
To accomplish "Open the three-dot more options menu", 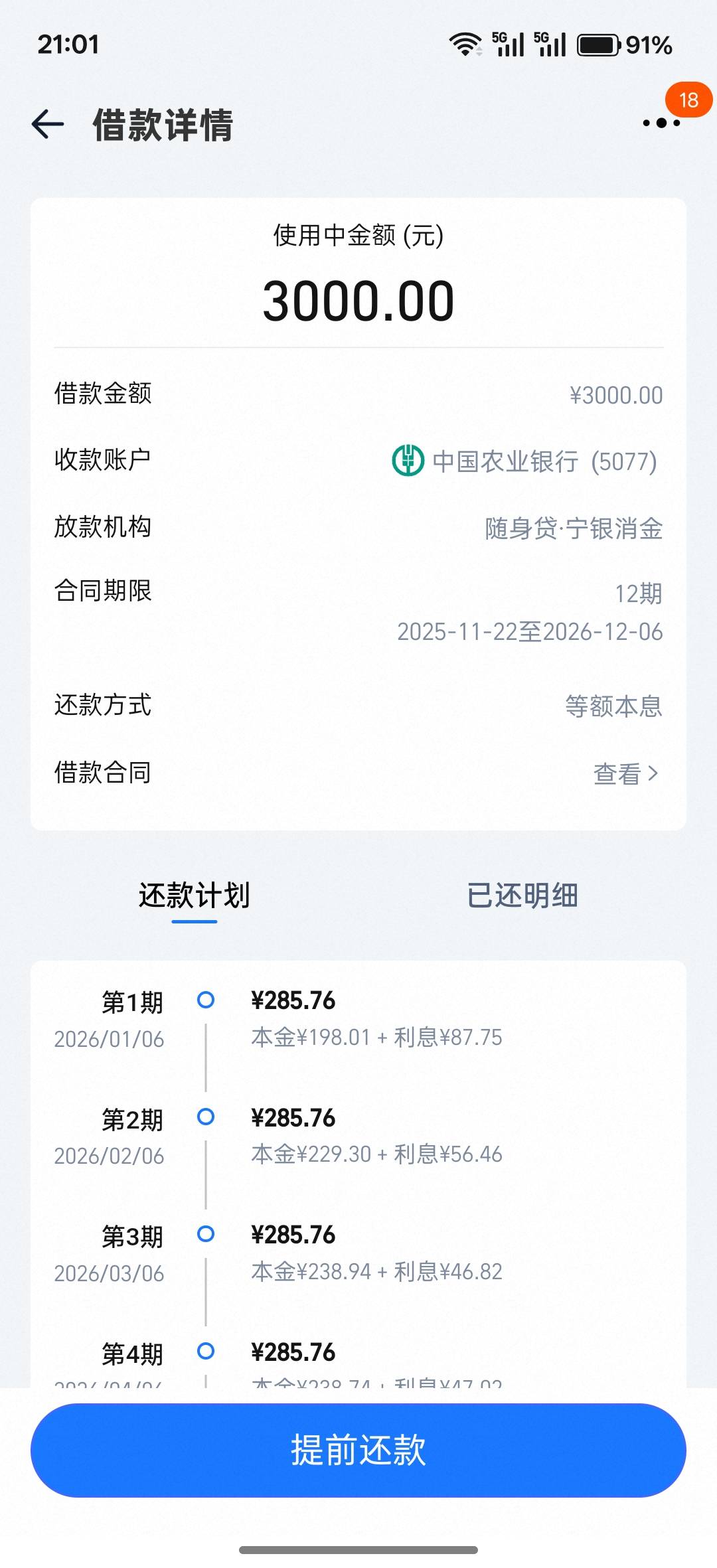I will point(661,123).
